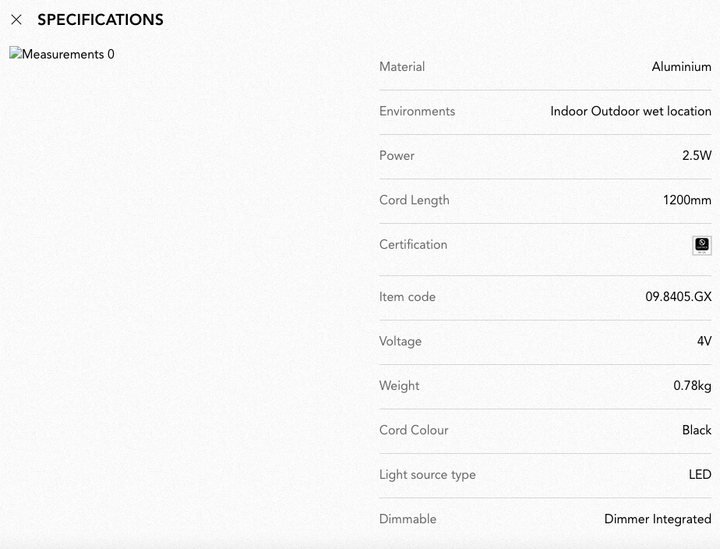Click the item code 09.8405.GX

[x=678, y=297]
